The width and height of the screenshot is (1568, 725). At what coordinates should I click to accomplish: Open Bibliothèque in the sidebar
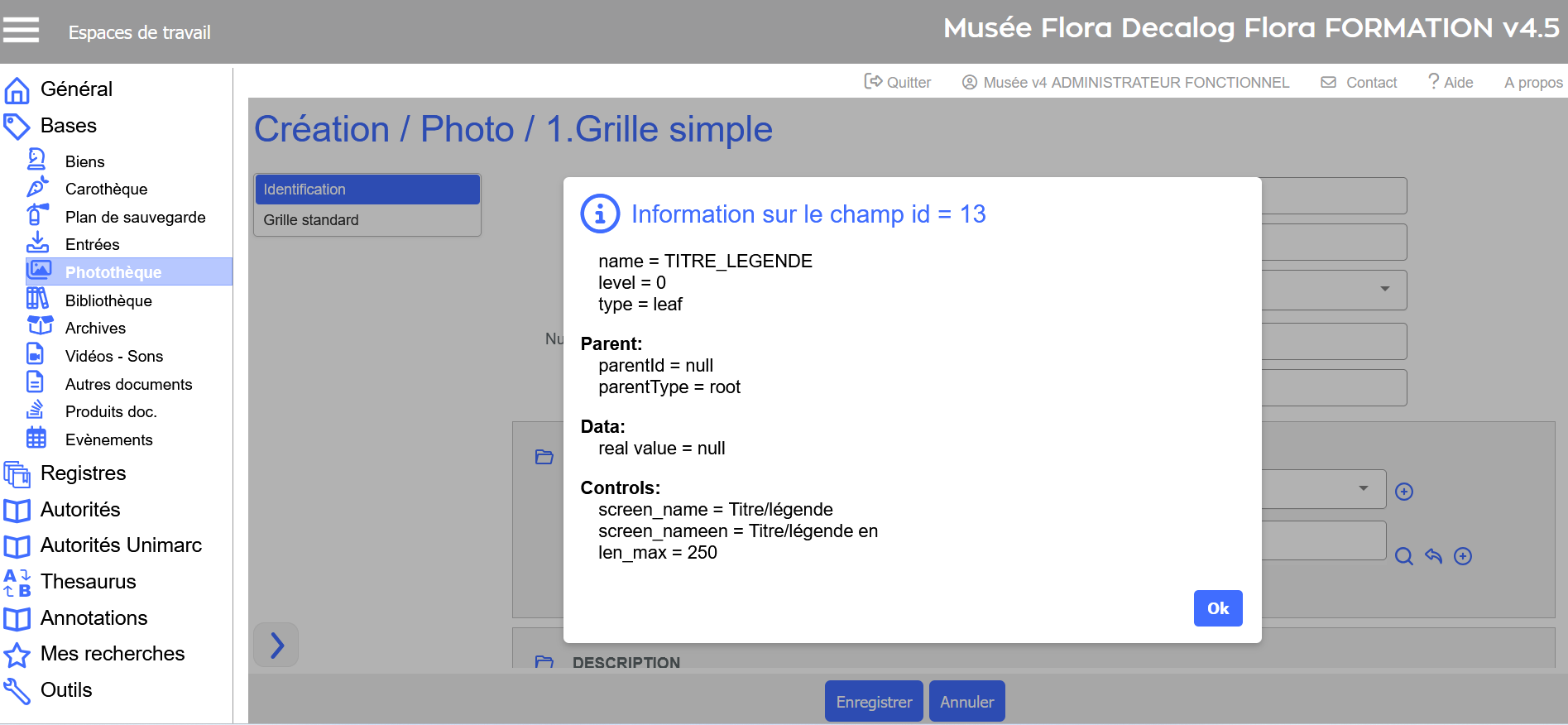[x=108, y=300]
